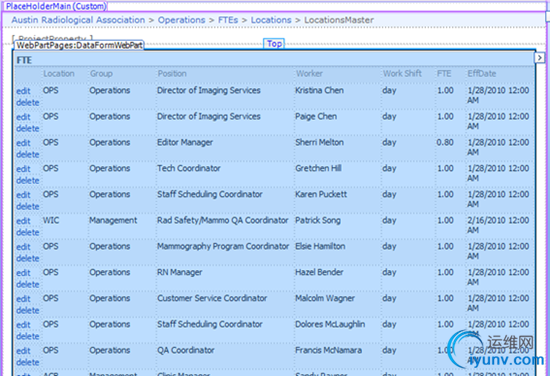Click the Dolores McLaughlin worker cell
550x376 pixels.
coord(330,324)
